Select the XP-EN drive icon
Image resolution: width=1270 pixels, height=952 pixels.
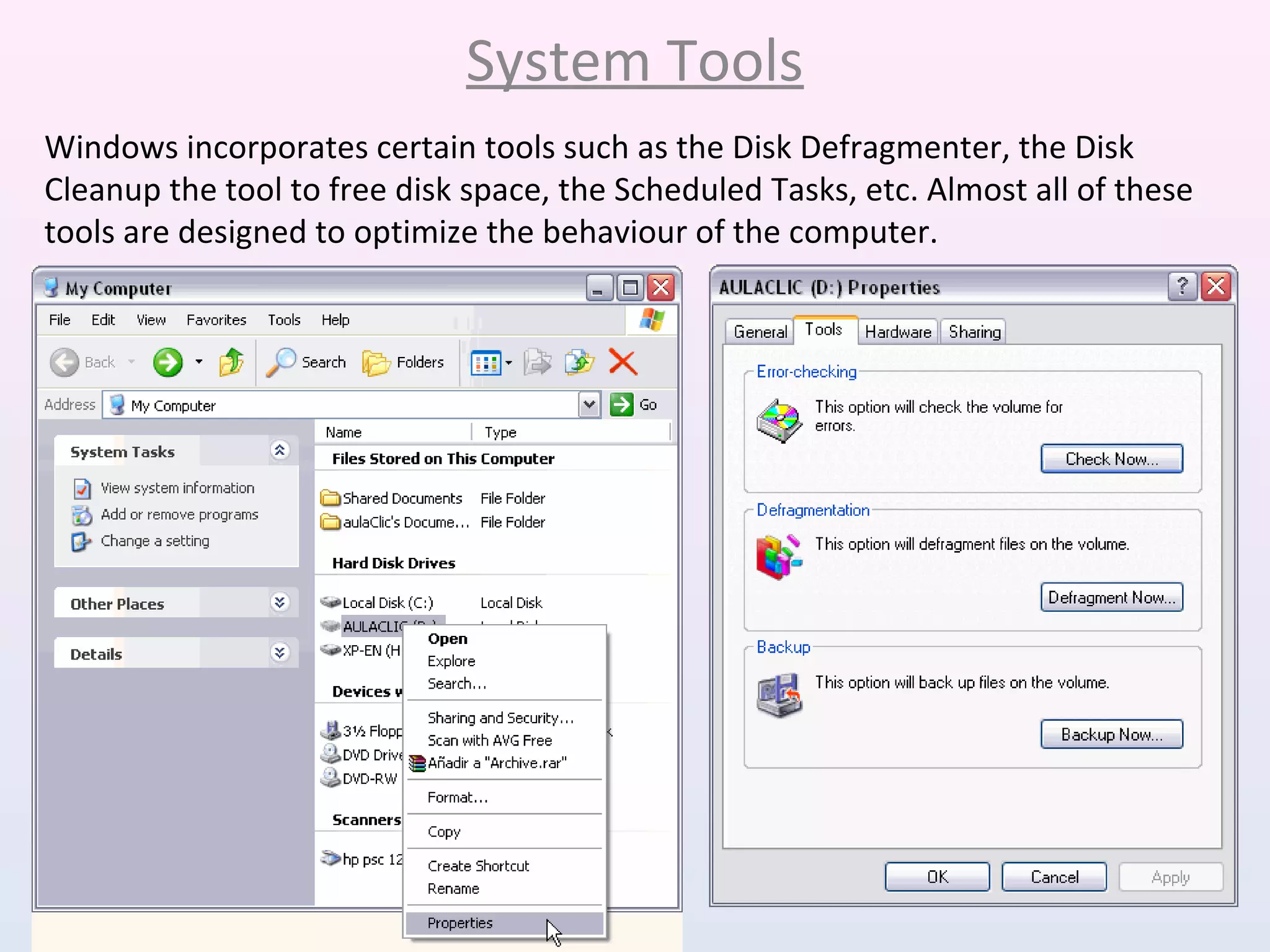coord(331,650)
